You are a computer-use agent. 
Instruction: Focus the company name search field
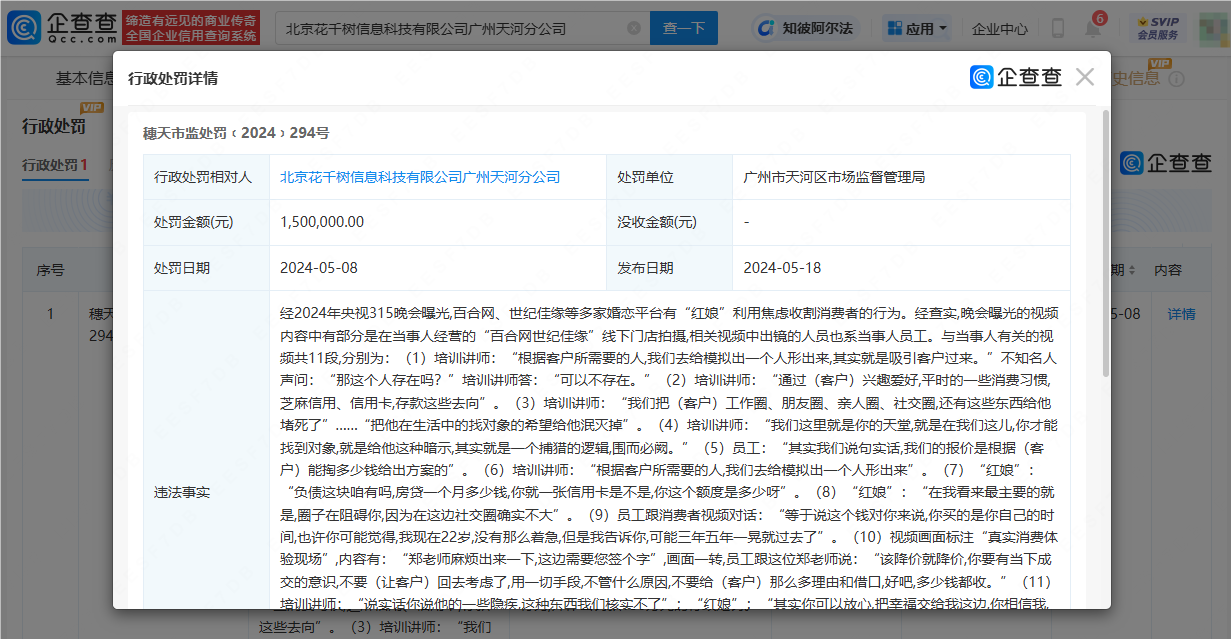[x=462, y=28]
